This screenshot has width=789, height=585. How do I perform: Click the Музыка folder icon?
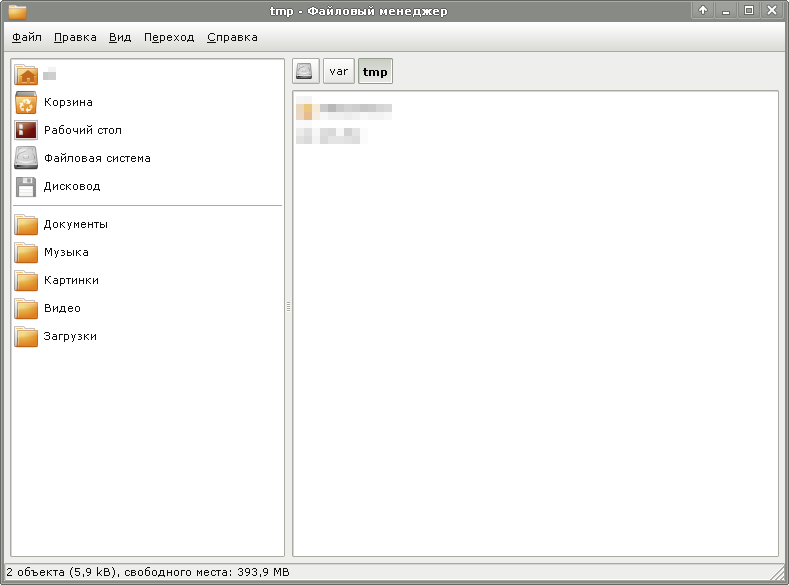click(x=27, y=252)
